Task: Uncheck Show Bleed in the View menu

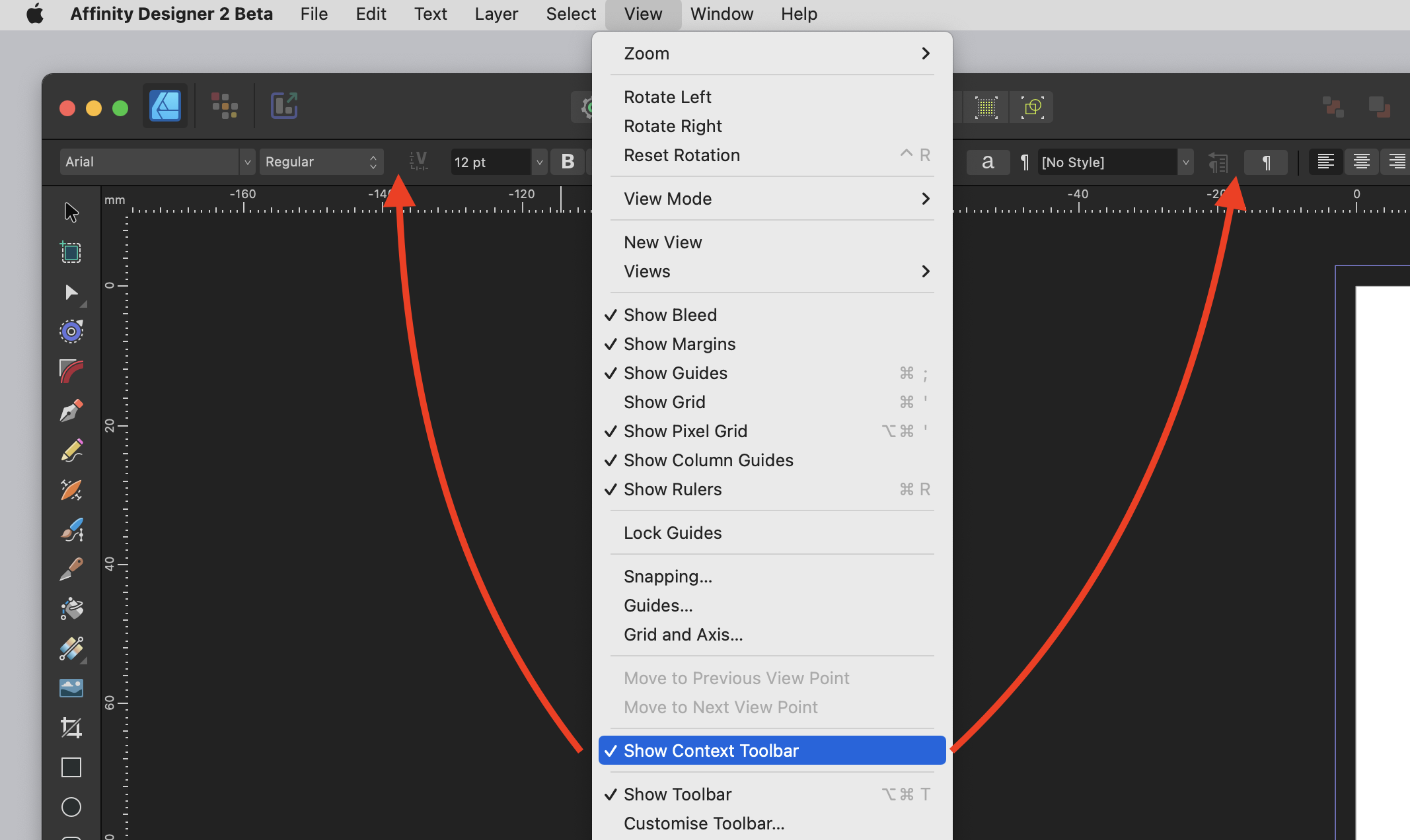Action: pyautogui.click(x=670, y=314)
